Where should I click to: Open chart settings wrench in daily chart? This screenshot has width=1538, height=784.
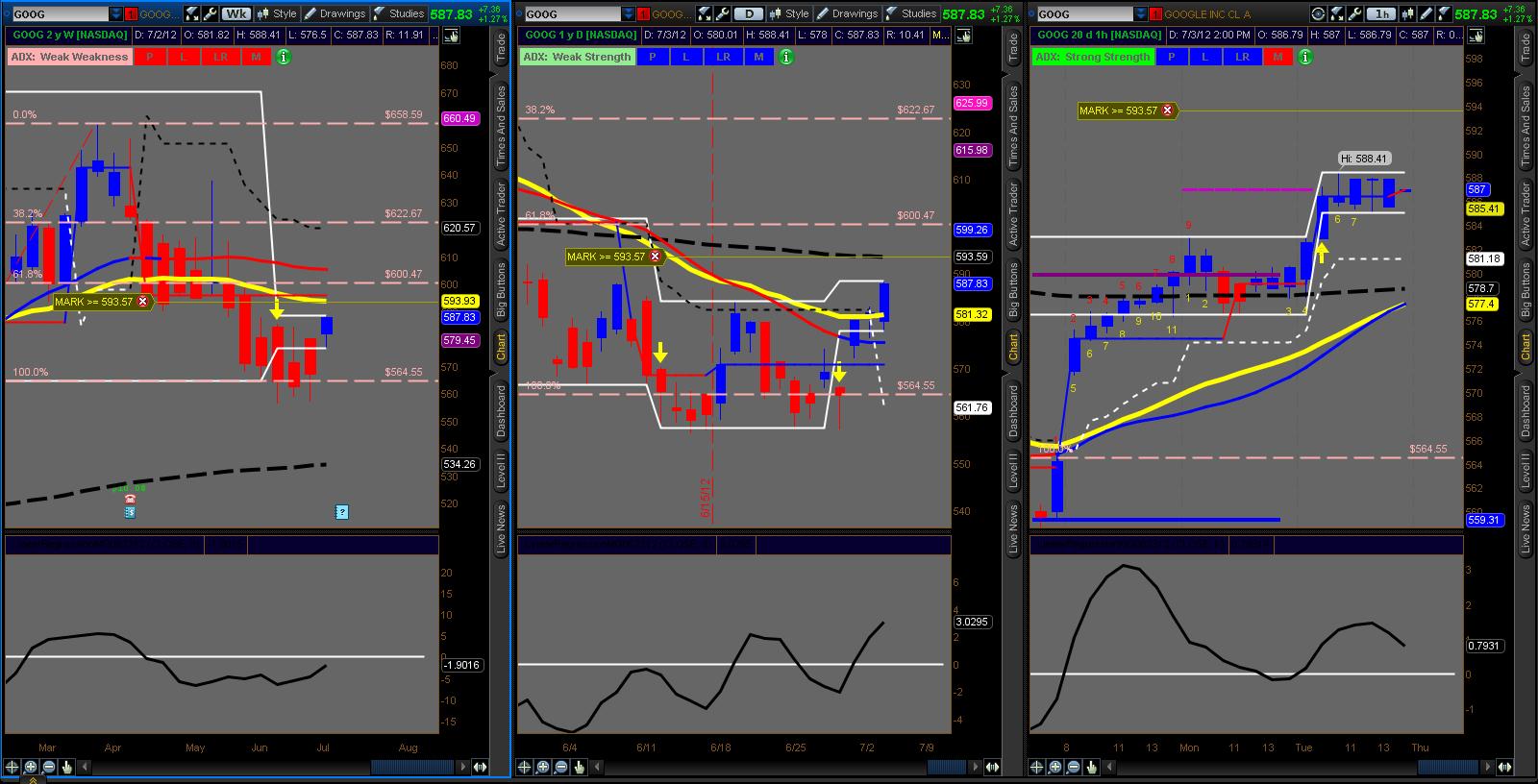click(723, 13)
